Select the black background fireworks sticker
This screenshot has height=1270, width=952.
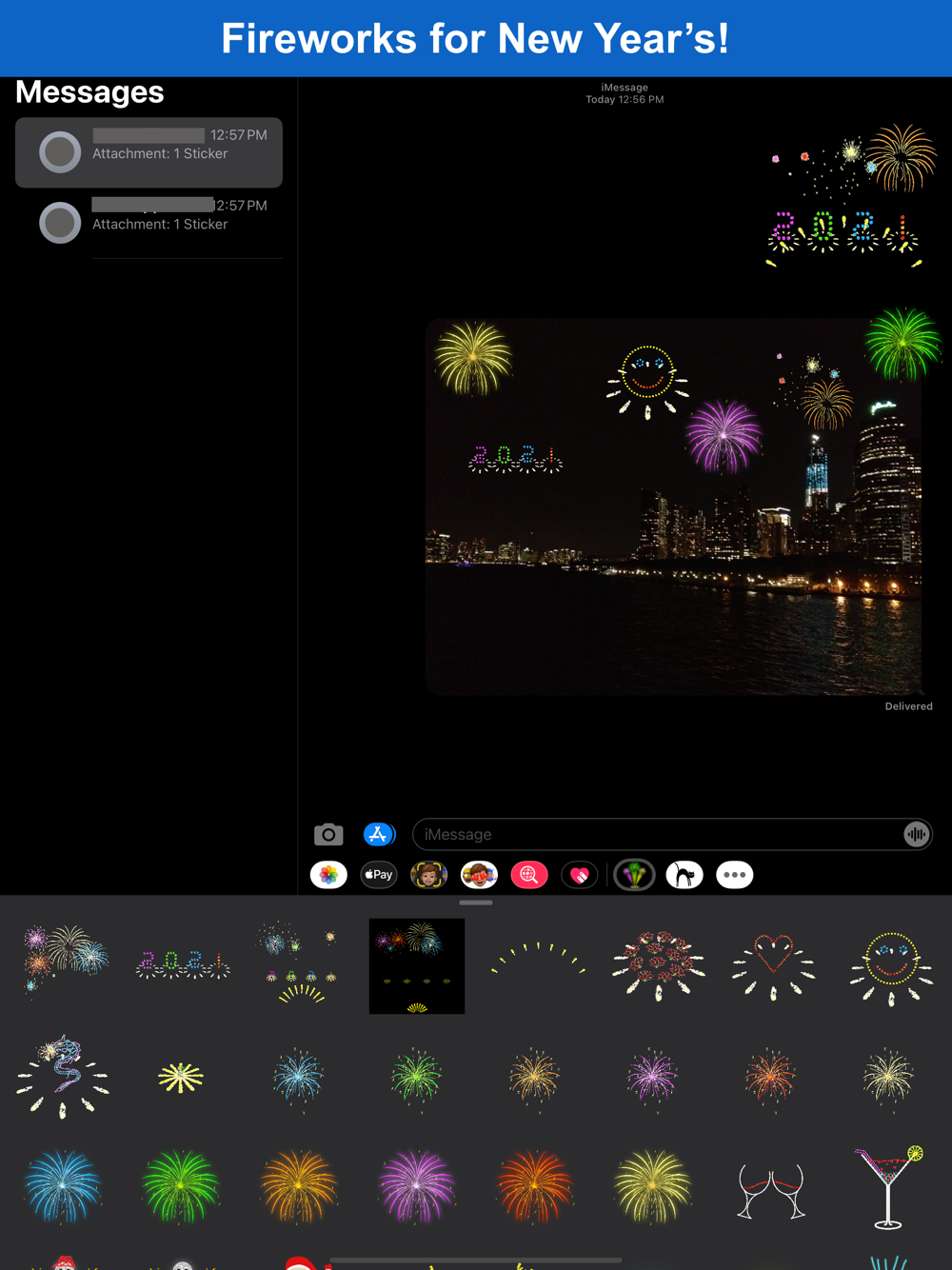[417, 965]
